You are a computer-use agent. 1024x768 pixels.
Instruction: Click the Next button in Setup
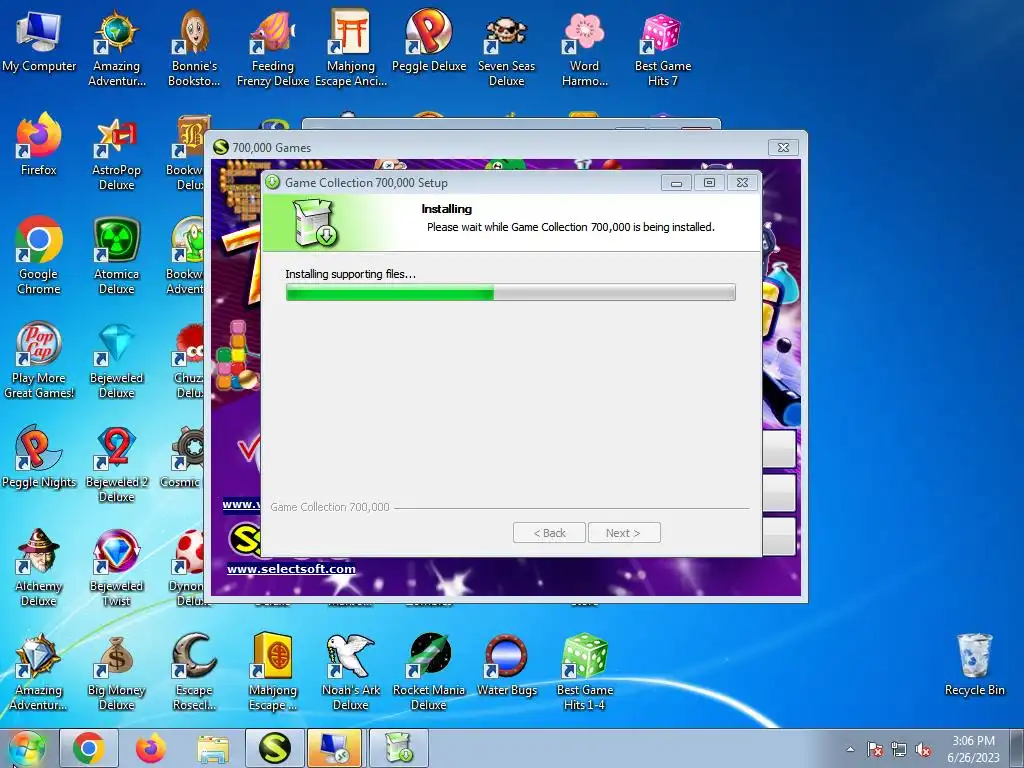624,533
